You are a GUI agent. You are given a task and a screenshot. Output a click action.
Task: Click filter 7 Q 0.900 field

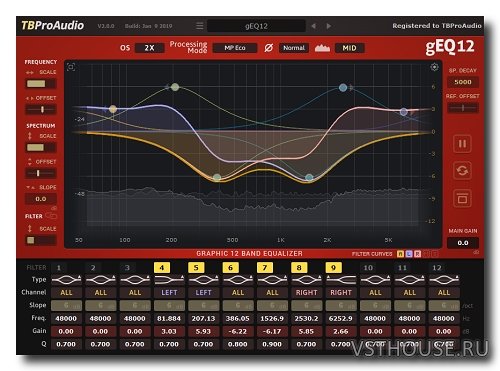(272, 344)
